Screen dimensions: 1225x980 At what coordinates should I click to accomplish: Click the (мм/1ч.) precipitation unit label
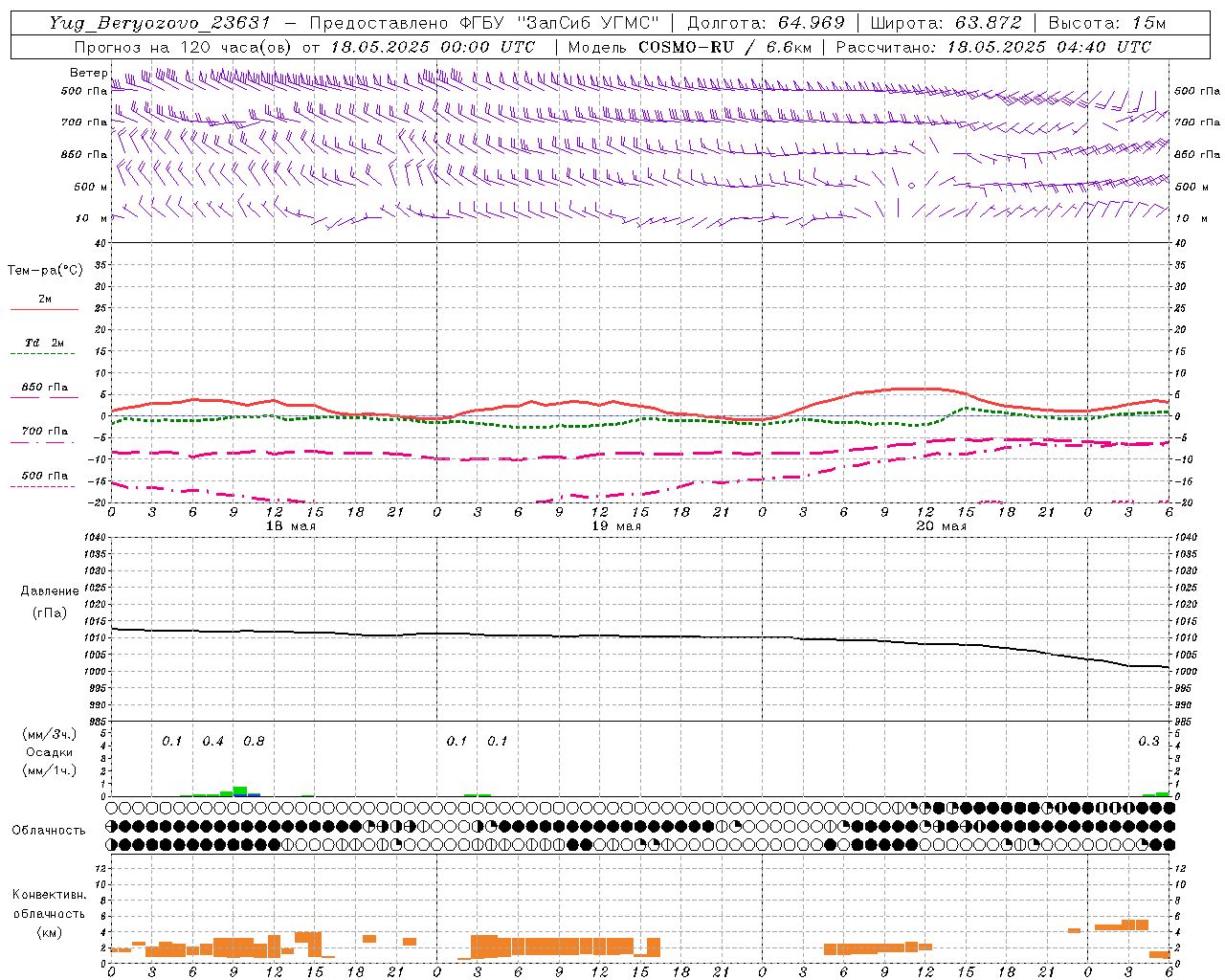[50, 770]
